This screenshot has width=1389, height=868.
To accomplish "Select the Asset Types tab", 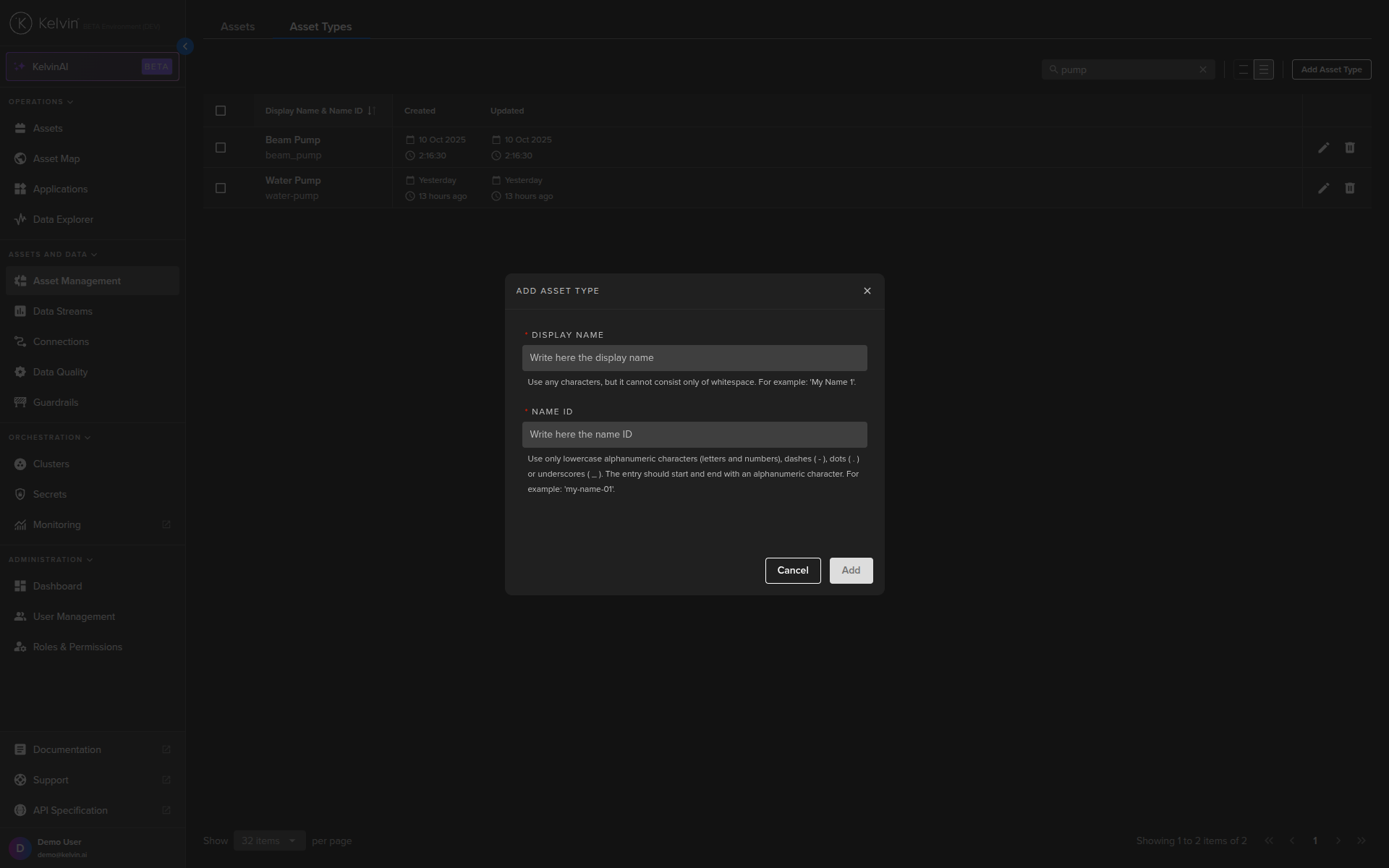I will pos(320,27).
